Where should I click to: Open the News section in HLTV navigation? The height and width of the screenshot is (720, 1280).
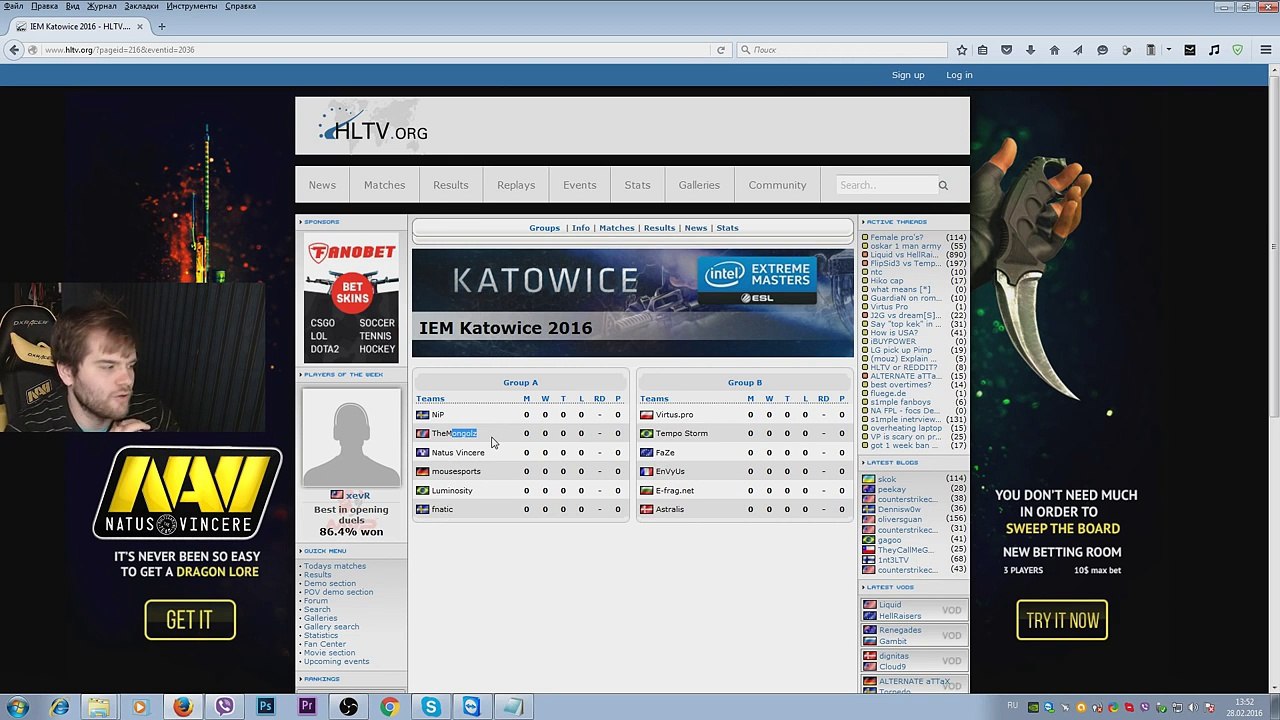[x=322, y=185]
